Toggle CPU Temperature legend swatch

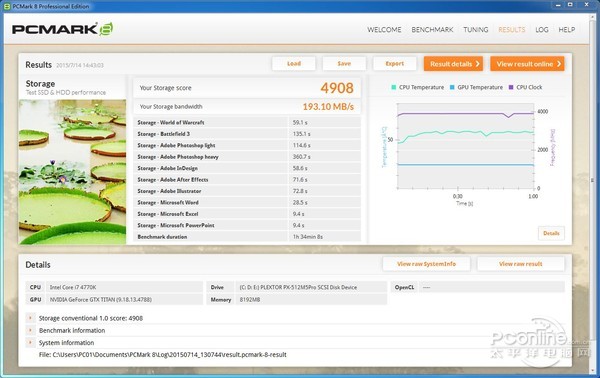click(x=394, y=87)
